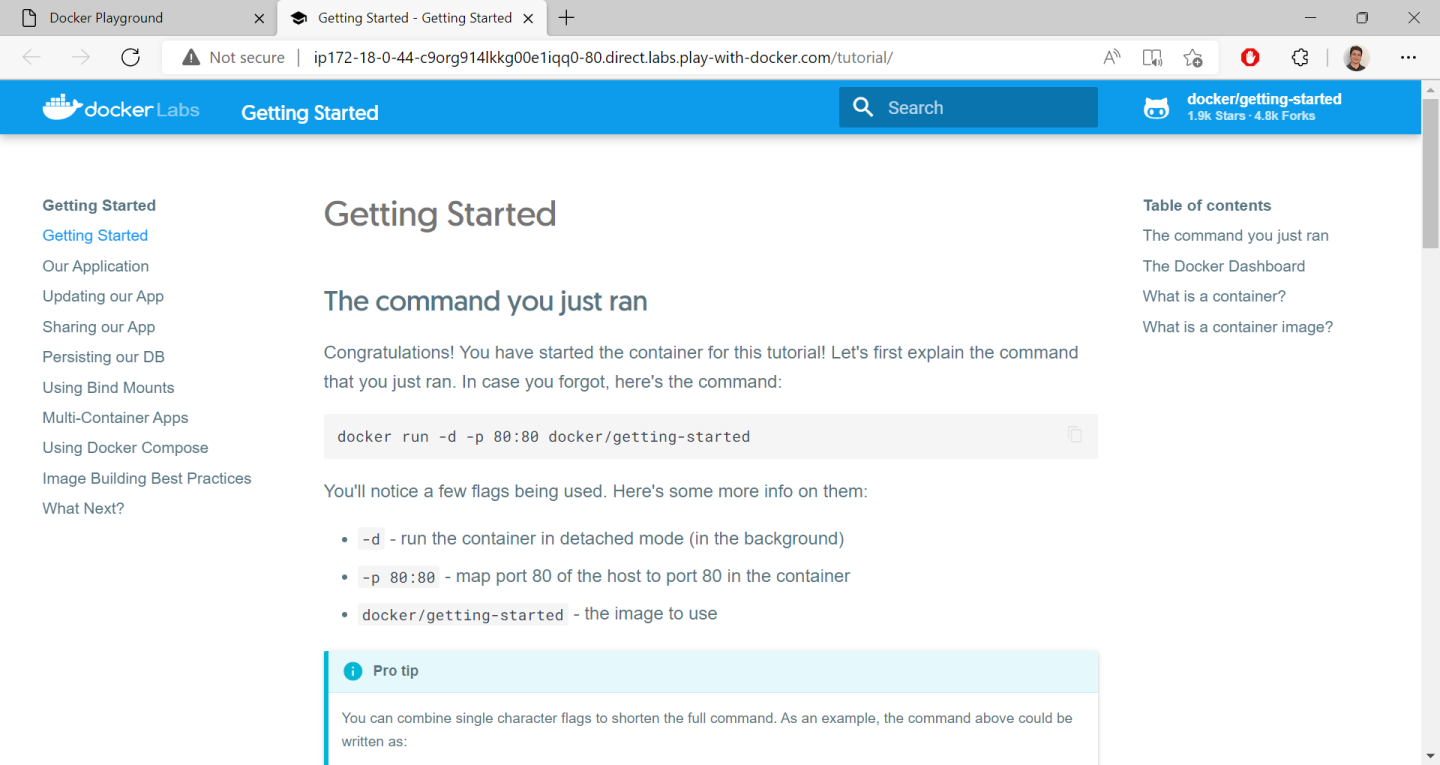
Task: Click the -d flag code text
Action: [371, 539]
